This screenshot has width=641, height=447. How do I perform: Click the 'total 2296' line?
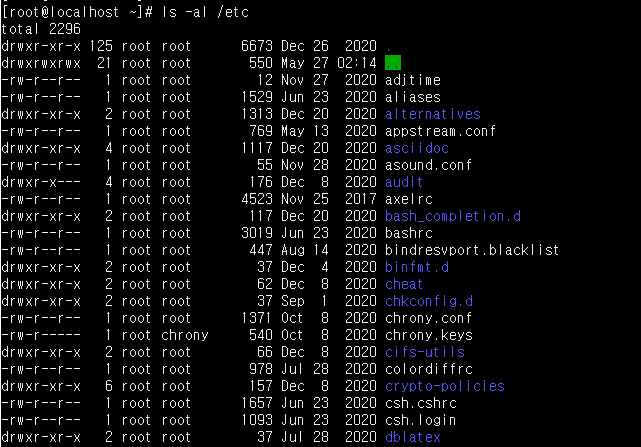41,29
